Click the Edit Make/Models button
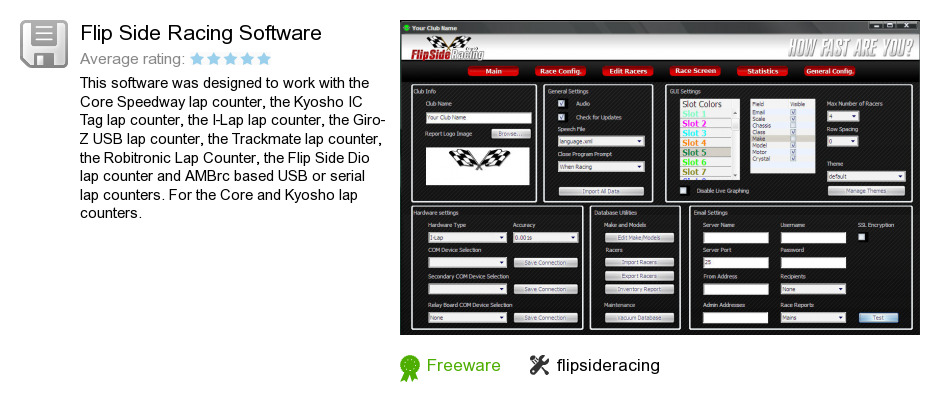The image size is (940, 412). click(639, 237)
